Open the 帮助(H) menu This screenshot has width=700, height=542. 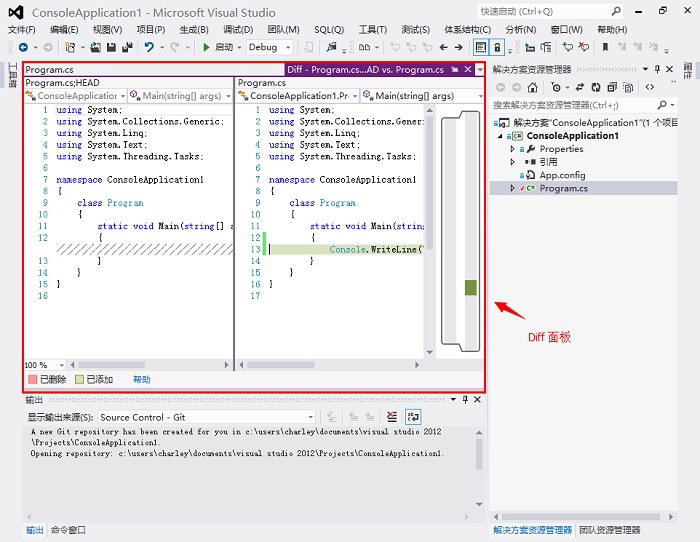(612, 29)
